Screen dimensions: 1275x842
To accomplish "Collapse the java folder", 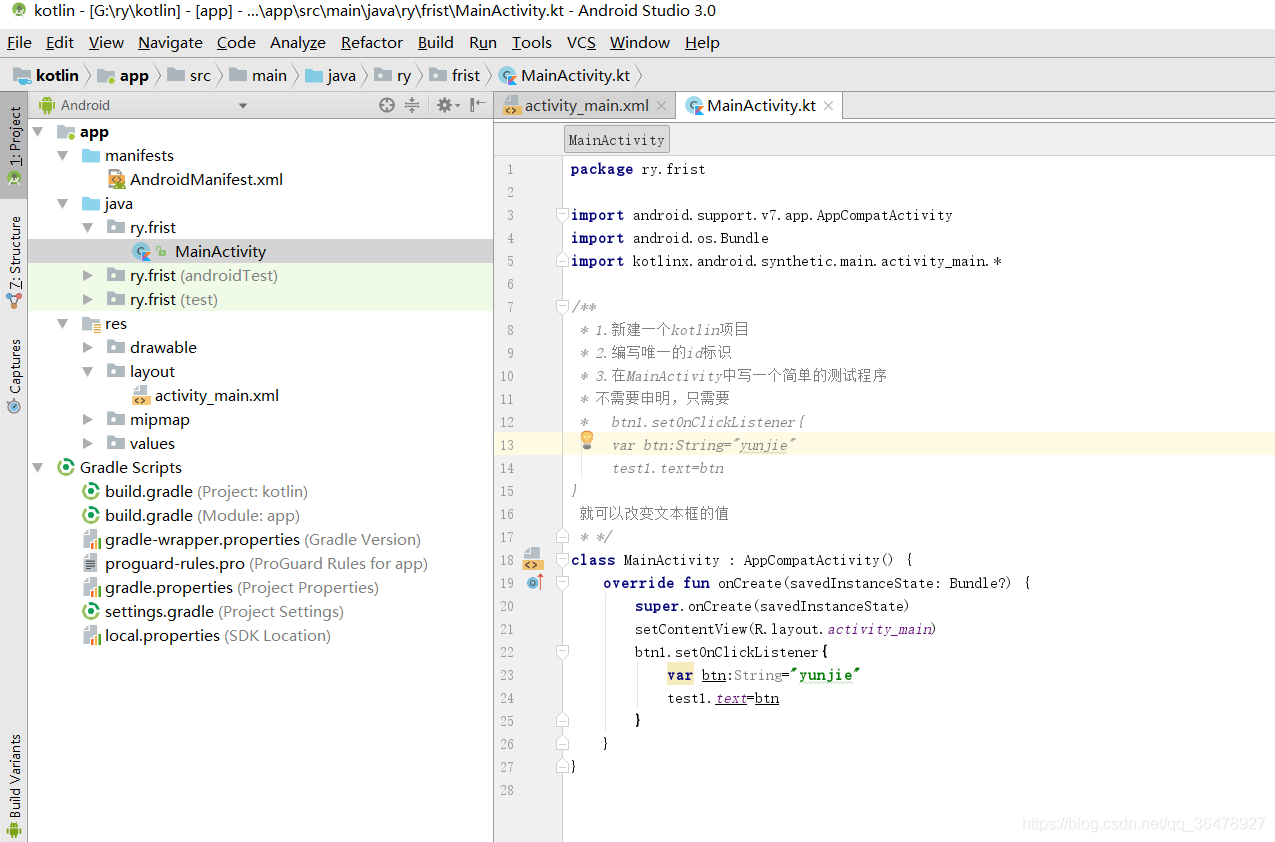I will coord(63,204).
